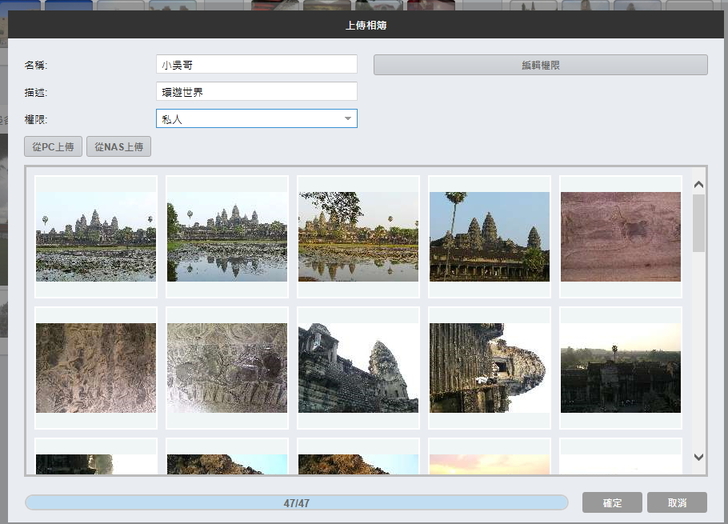Click the photo list scrollbar thumb
The height and width of the screenshot is (524, 728).
point(698,222)
